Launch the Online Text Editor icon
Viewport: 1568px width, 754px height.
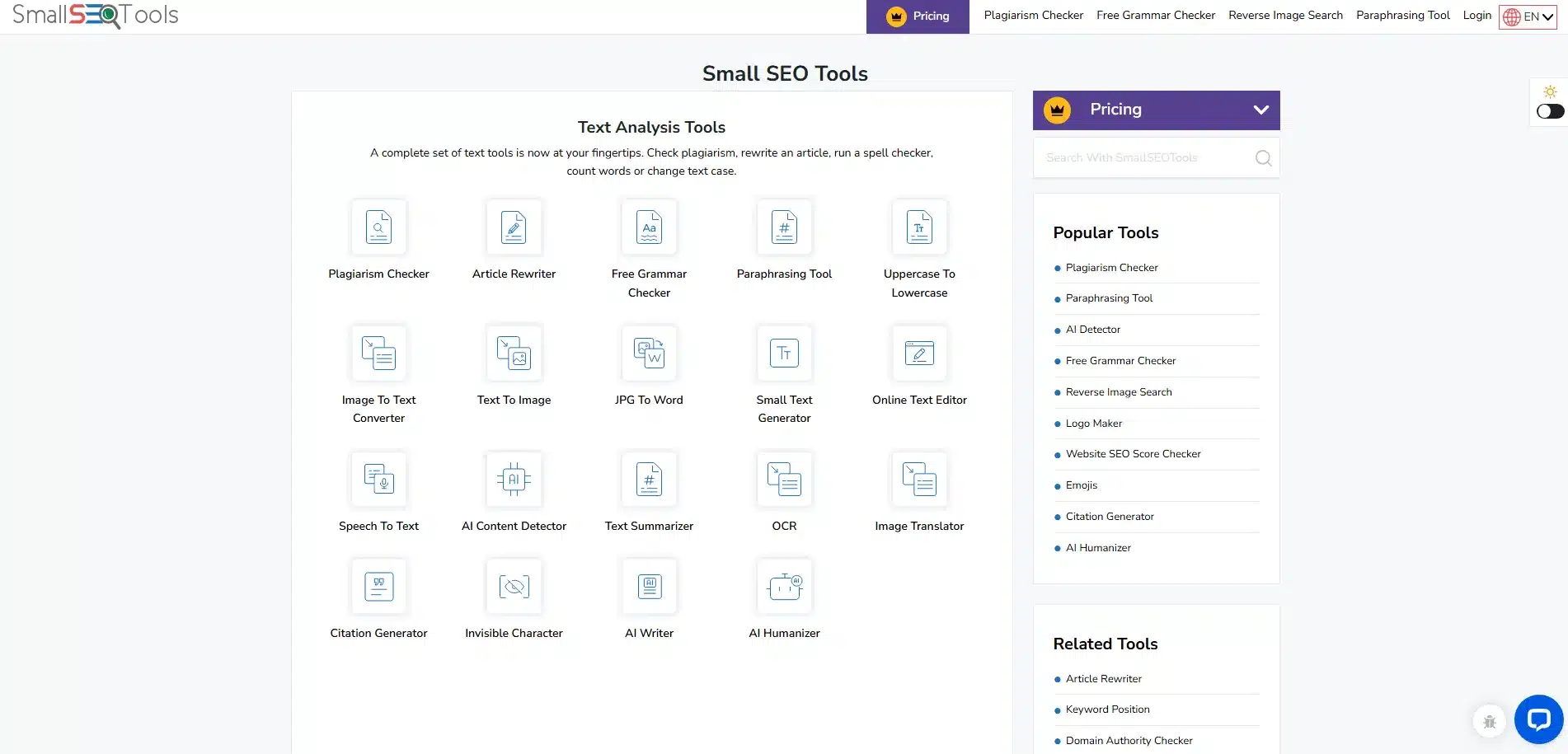(x=919, y=354)
